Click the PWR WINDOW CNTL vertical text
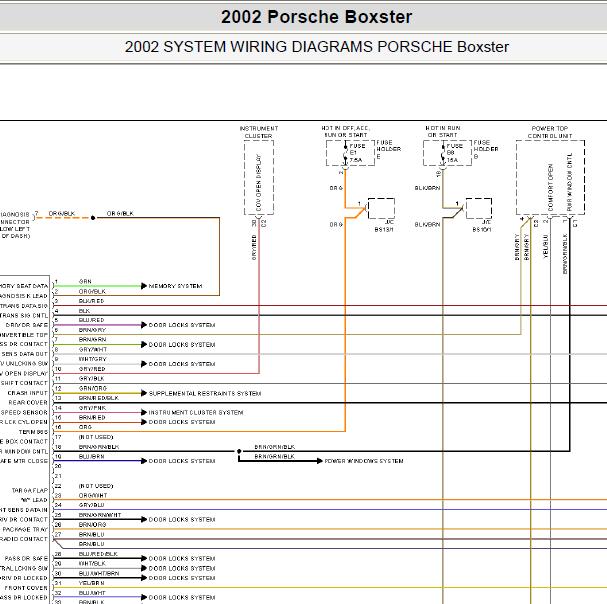Screen dimensions: 607x604 click(x=569, y=182)
